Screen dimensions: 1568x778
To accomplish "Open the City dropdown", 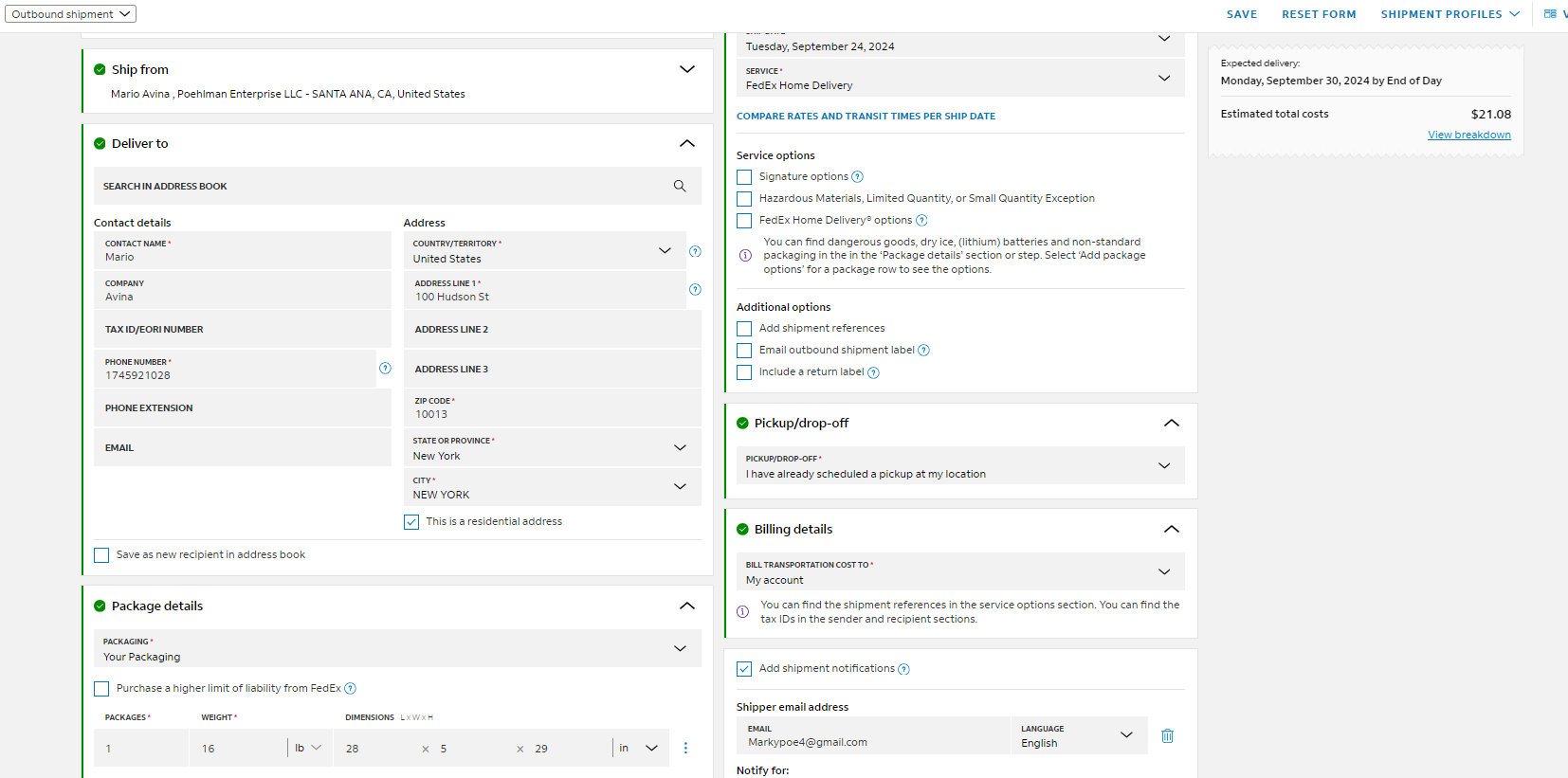I will [x=553, y=487].
